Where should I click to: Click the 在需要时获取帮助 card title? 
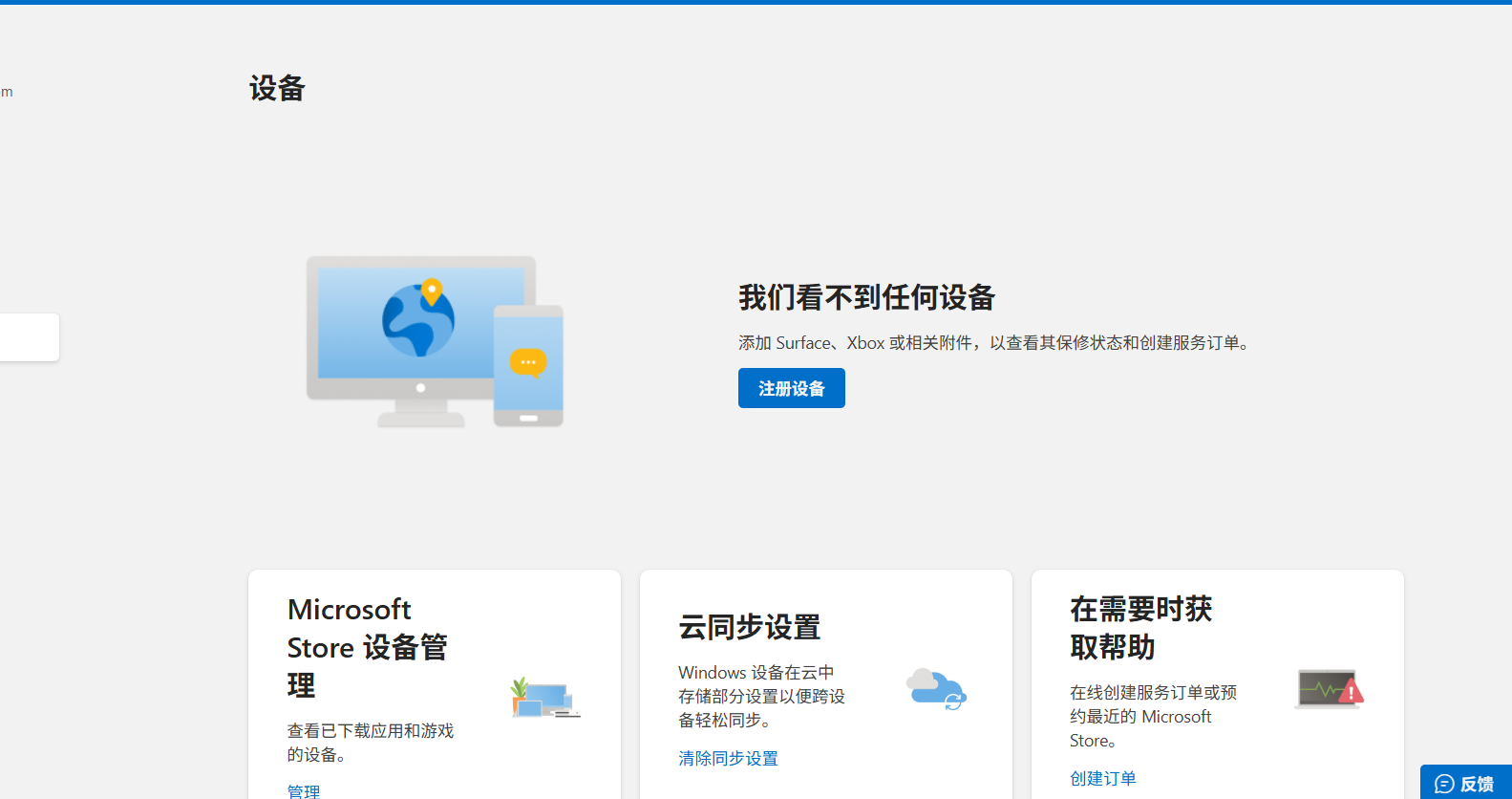(x=1141, y=628)
